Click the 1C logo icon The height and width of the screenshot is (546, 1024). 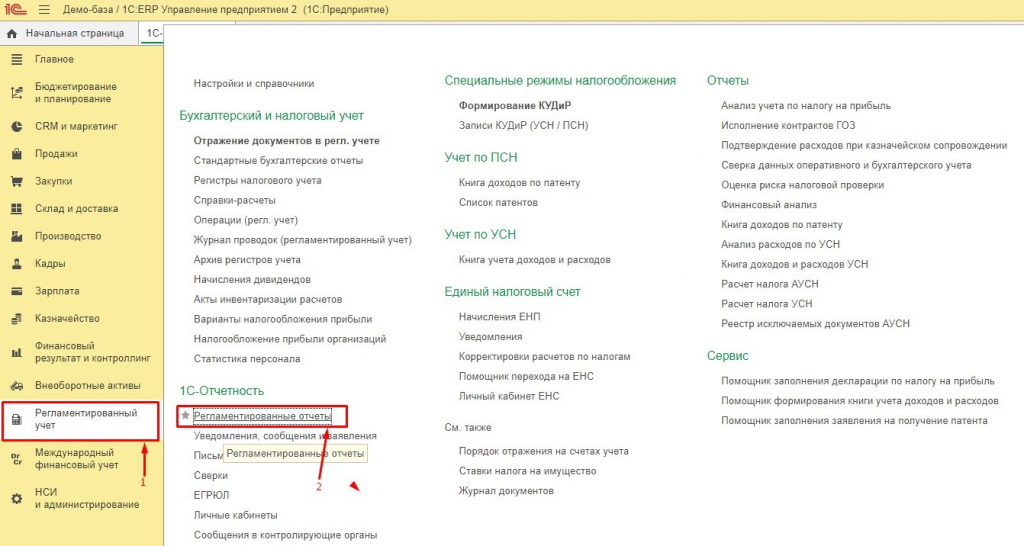coord(16,10)
